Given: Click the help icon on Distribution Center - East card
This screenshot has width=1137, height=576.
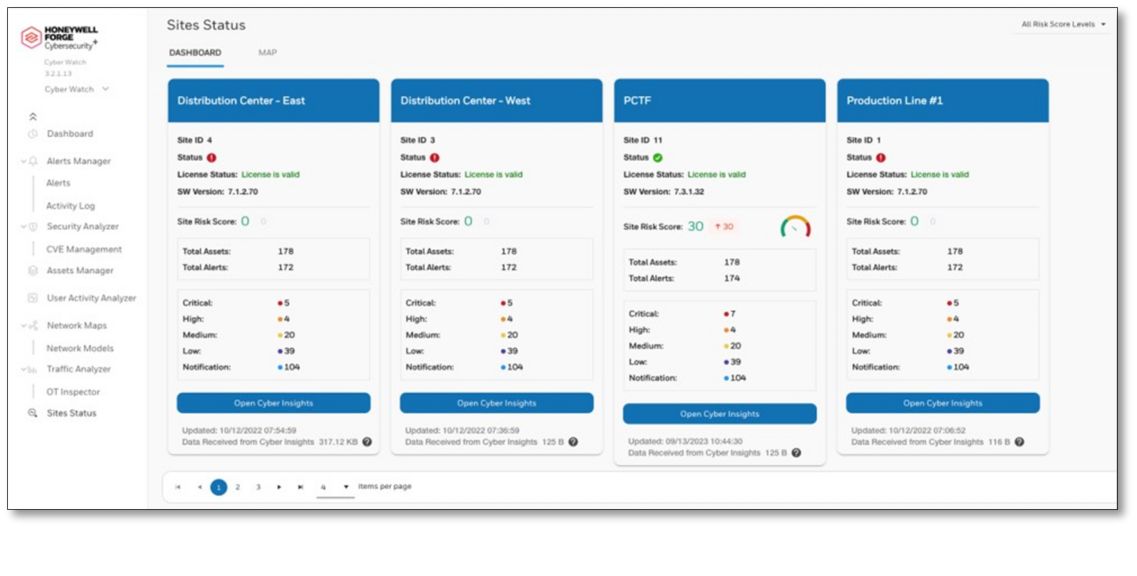Looking at the screenshot, I should [367, 441].
